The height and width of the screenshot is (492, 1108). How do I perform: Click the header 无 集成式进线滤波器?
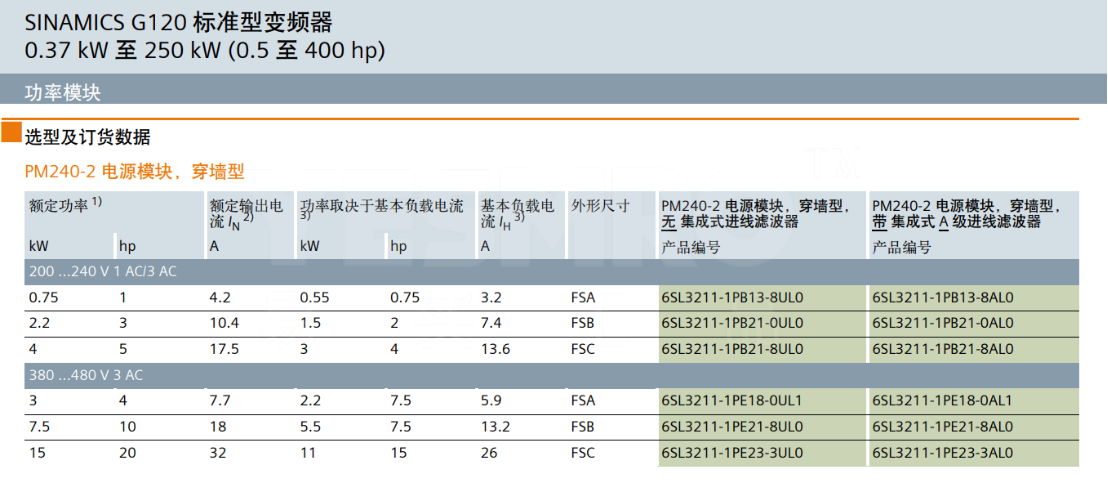(730, 222)
